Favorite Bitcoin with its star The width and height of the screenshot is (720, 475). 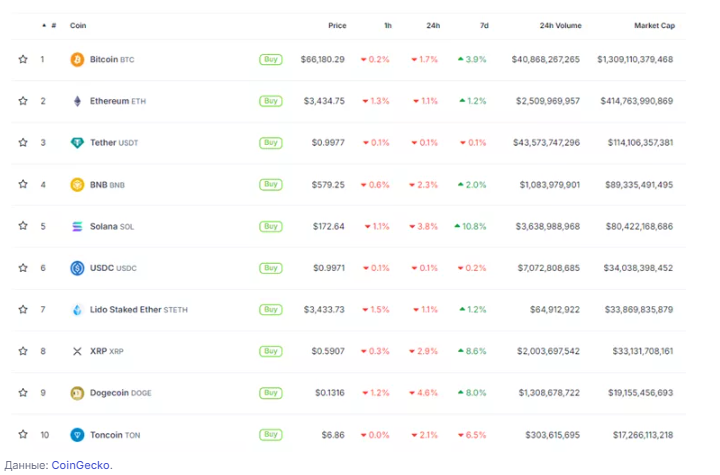tap(23, 59)
